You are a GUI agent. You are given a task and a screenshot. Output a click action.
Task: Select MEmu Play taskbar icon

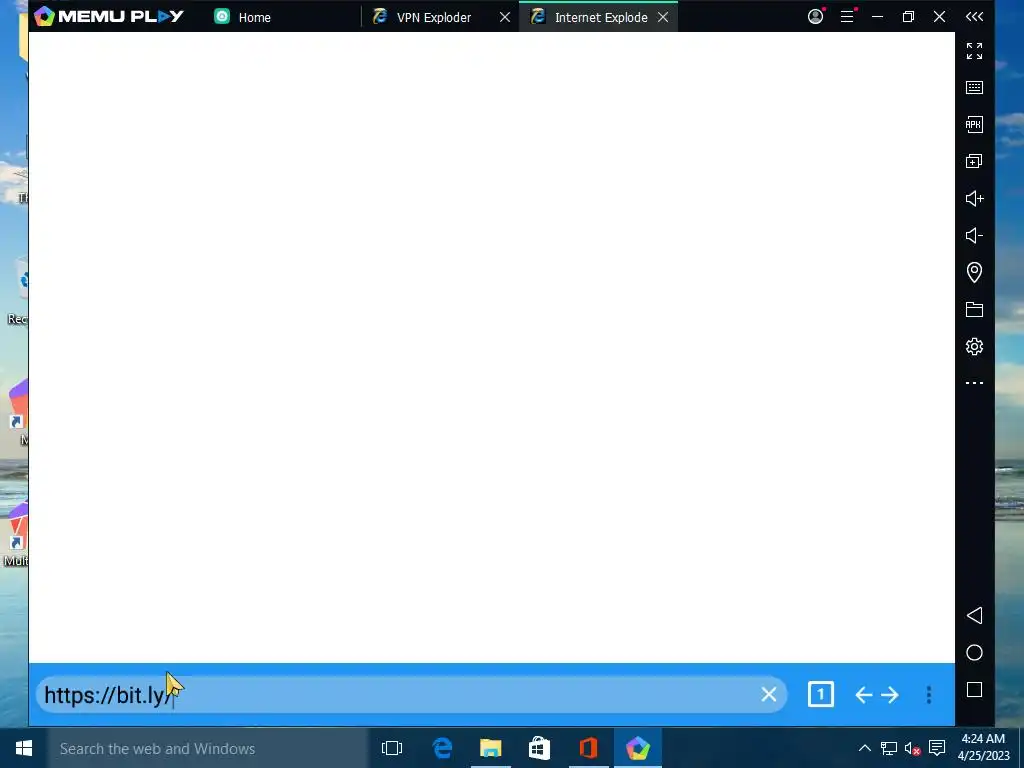pos(637,748)
